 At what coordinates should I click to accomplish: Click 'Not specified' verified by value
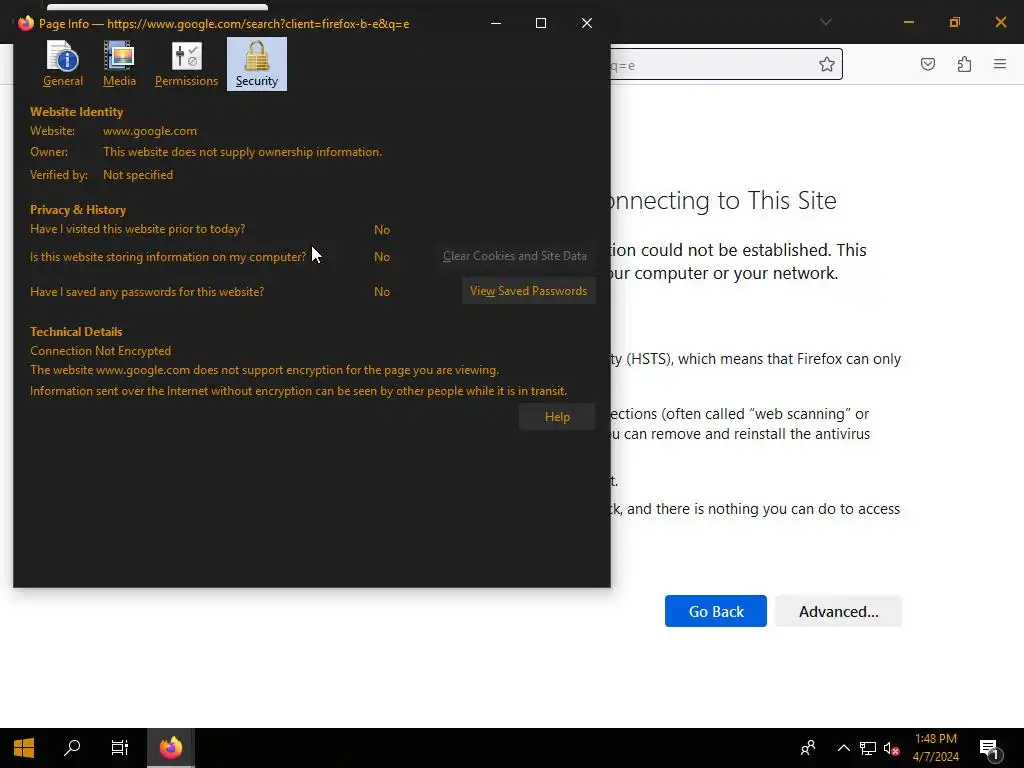tap(138, 174)
